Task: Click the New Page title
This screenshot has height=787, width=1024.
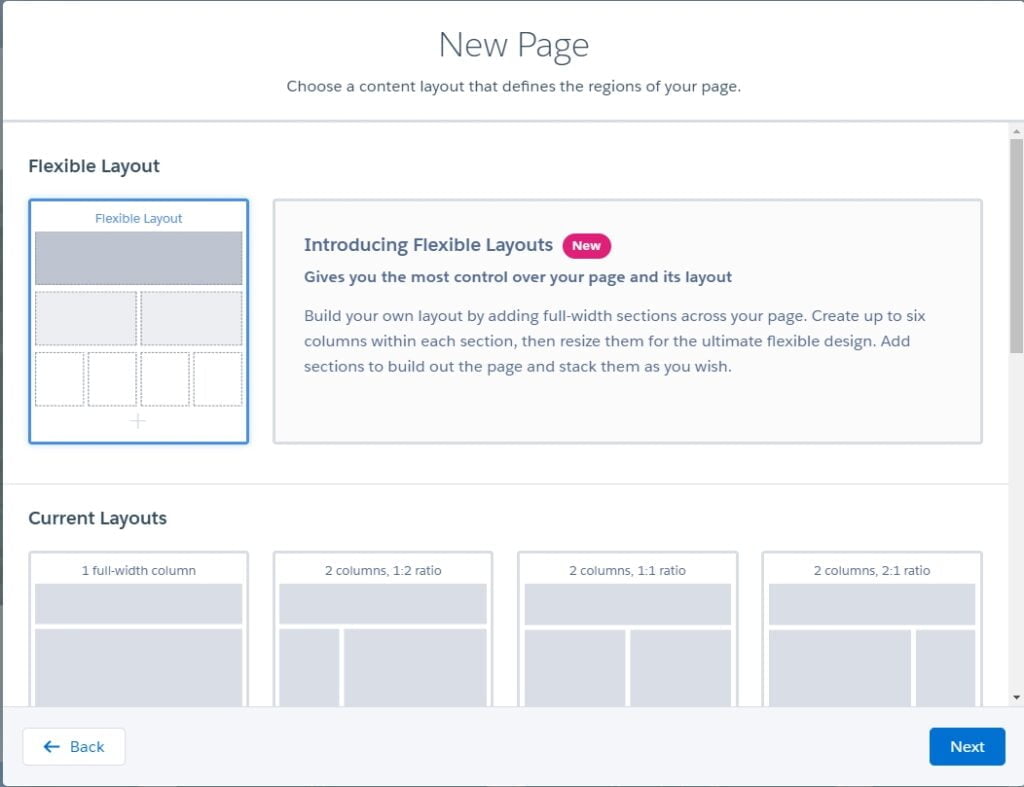Action: point(514,46)
